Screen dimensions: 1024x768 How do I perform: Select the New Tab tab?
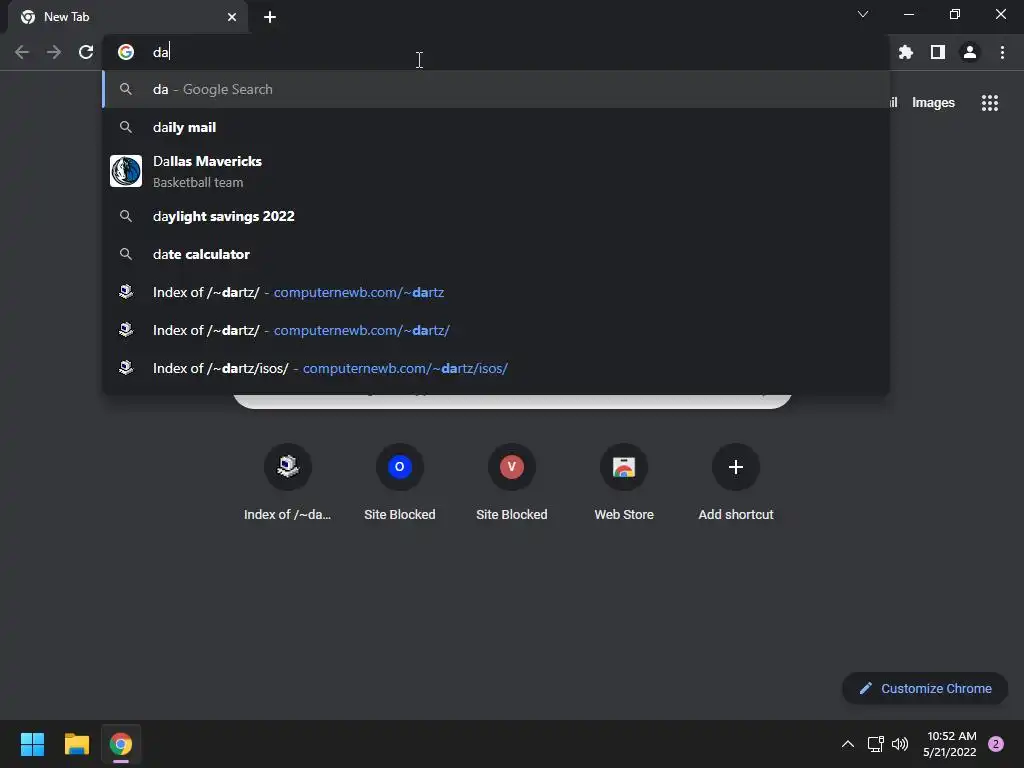[127, 17]
